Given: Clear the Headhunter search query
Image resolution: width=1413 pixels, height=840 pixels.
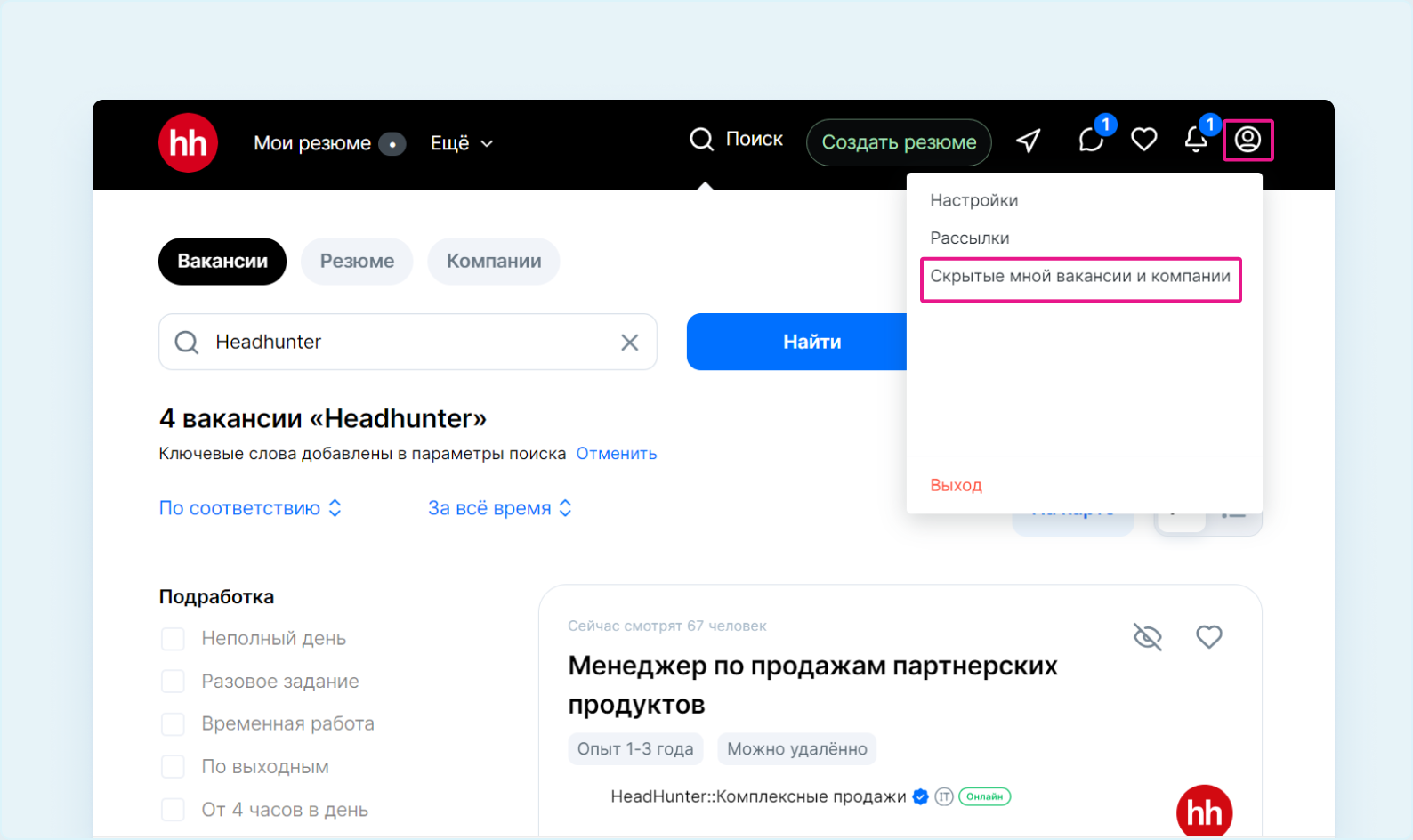Looking at the screenshot, I should pyautogui.click(x=629, y=343).
